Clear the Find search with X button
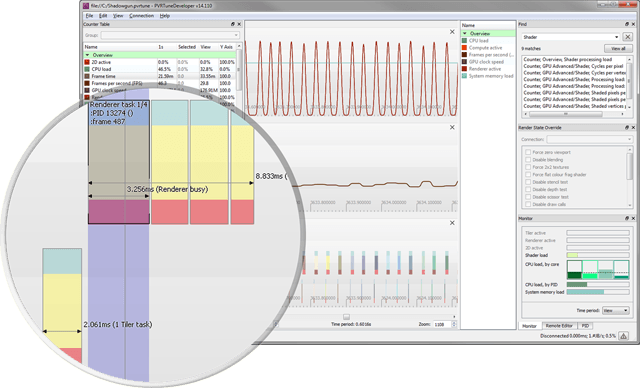 point(627,37)
